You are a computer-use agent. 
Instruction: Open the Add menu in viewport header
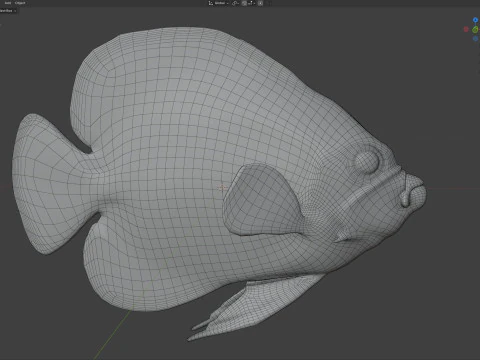pyautogui.click(x=8, y=3)
